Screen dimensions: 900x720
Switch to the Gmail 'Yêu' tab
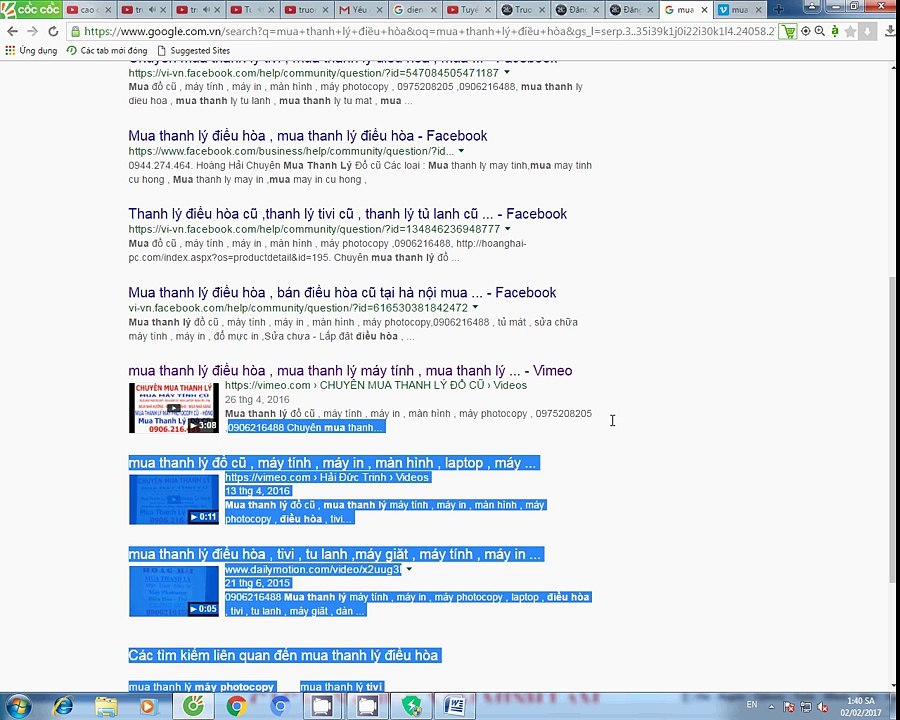359,10
